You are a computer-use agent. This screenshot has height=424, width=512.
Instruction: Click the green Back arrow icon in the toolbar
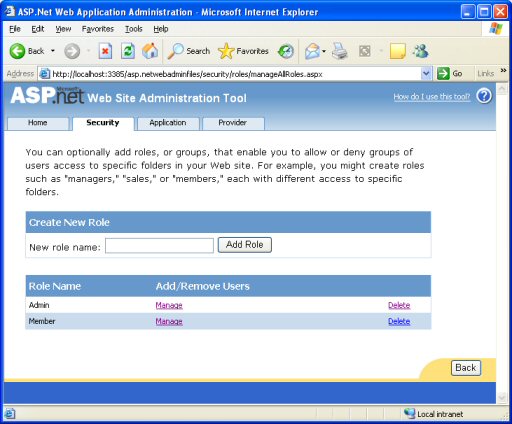pyautogui.click(x=17, y=51)
